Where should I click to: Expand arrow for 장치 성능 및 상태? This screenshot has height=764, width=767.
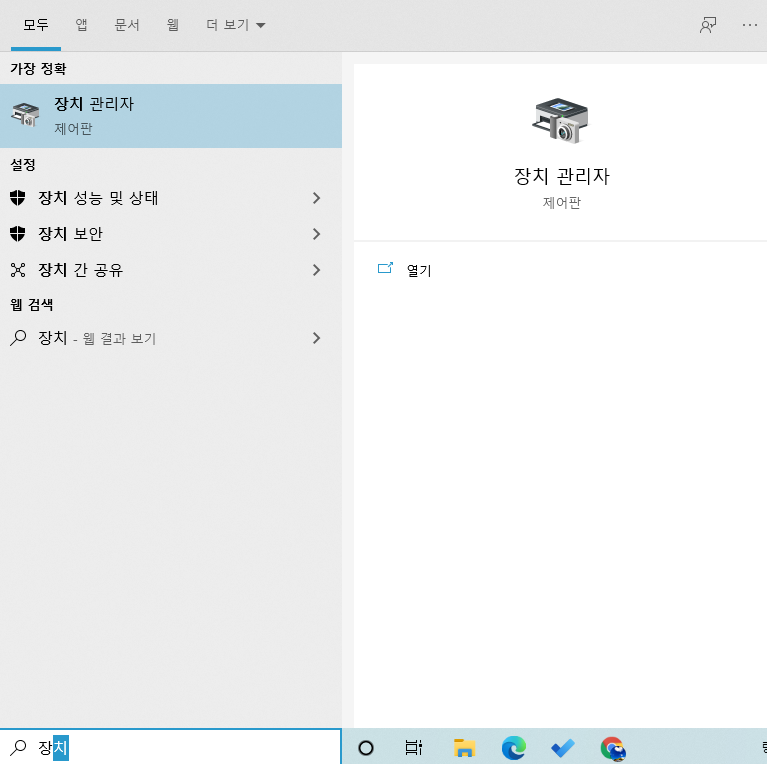click(x=316, y=198)
